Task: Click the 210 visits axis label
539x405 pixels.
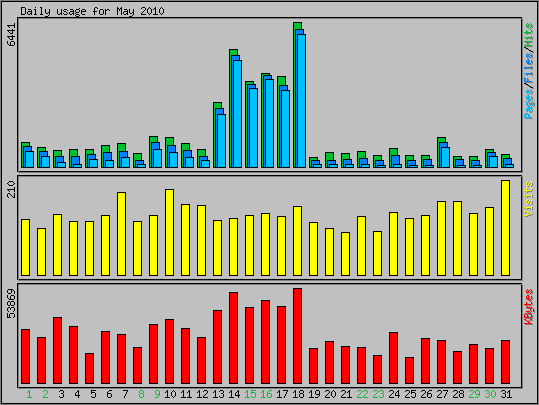Action: [12, 189]
